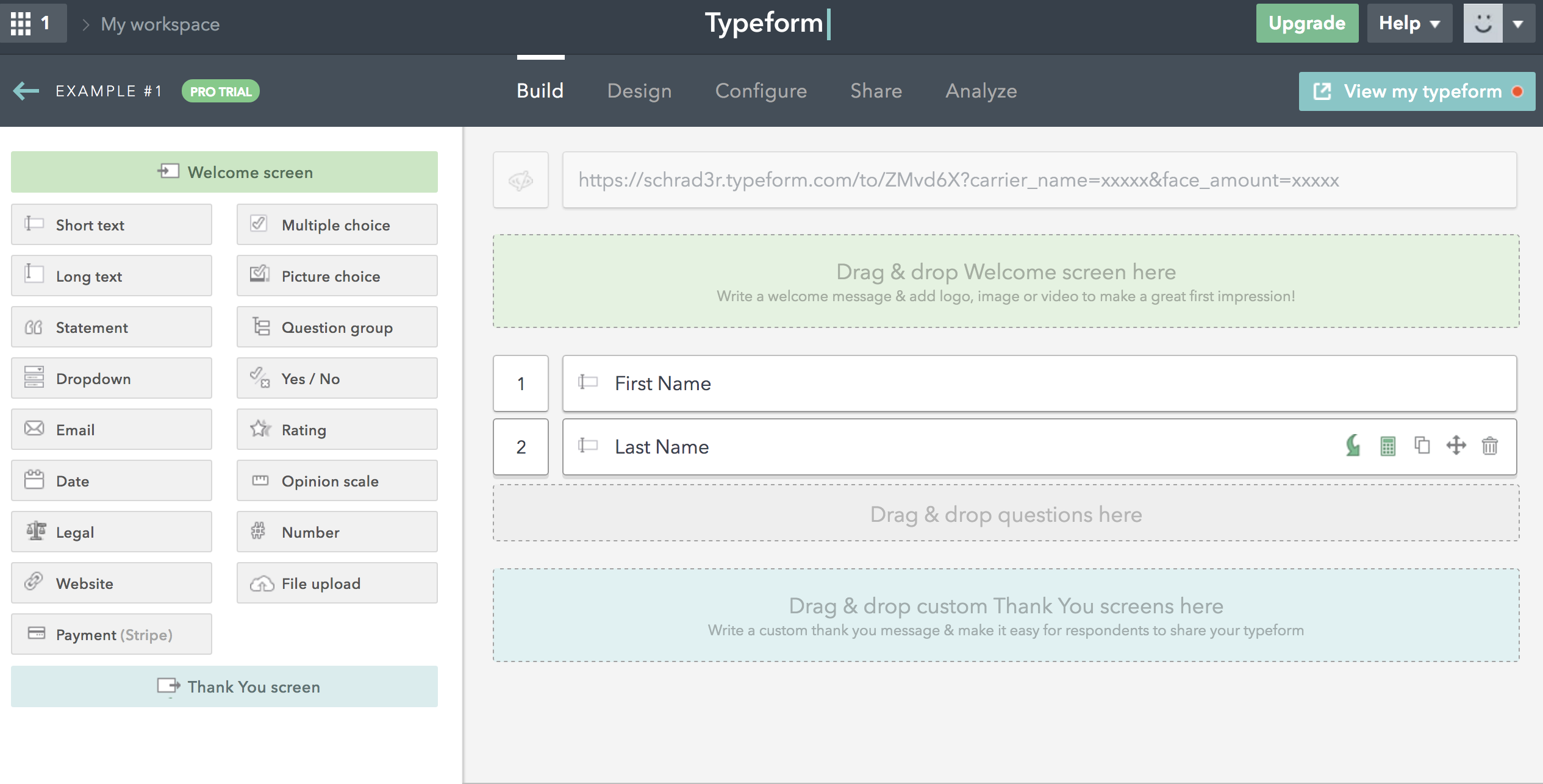
Task: Select the Thank You screen block
Action: coord(224,686)
